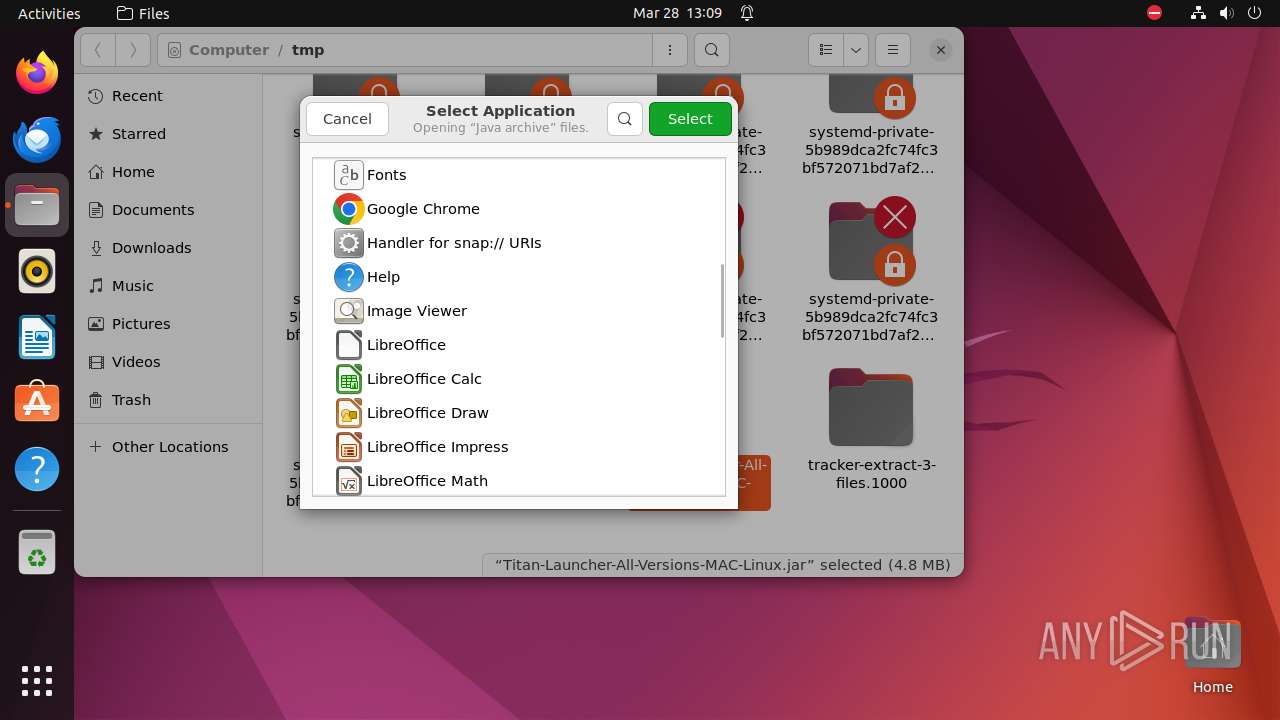Screen dimensions: 1280x720
Task: Open the Files hamburger menu
Action: 892,50
